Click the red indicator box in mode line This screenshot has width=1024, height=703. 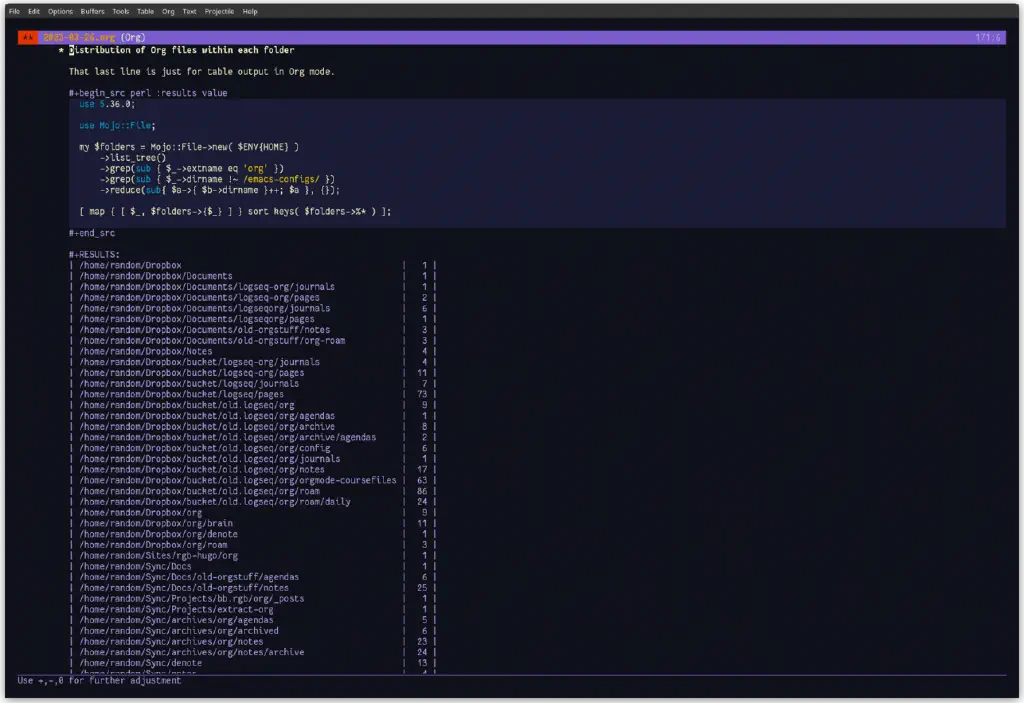point(27,37)
